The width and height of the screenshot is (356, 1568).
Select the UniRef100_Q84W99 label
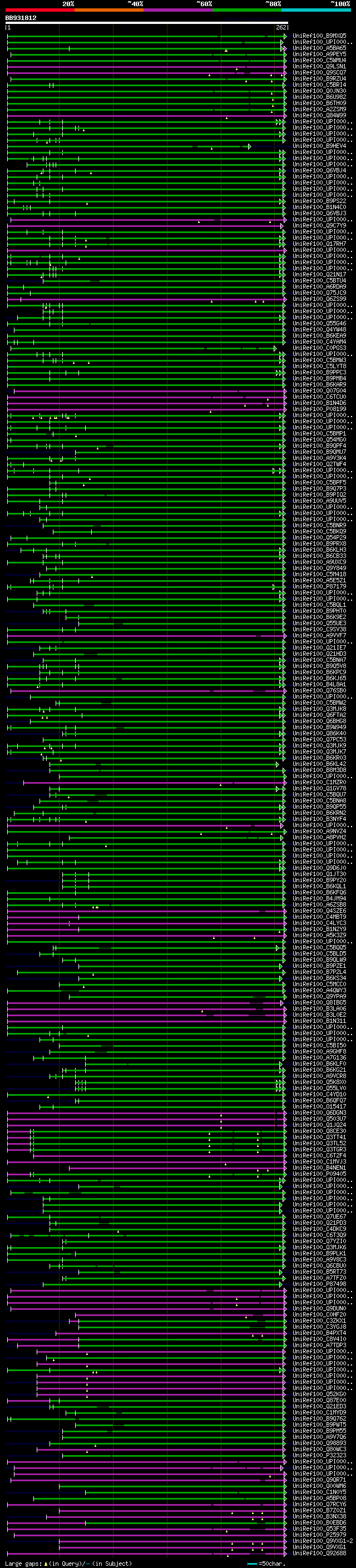(x=319, y=116)
